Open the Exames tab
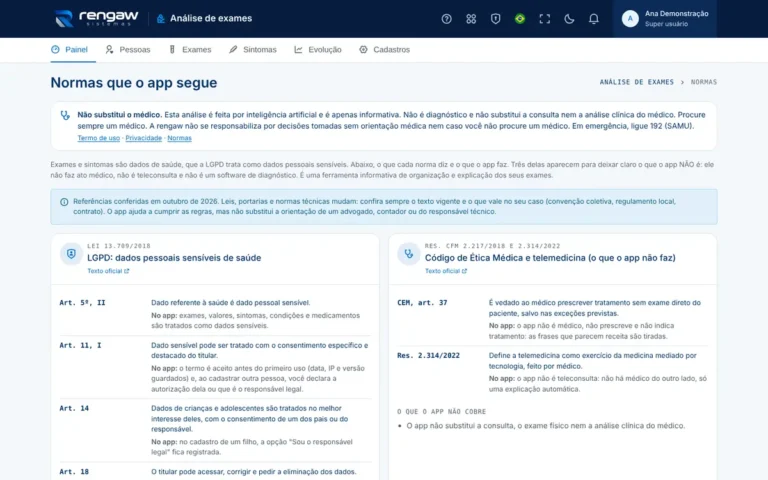Screen dimensions: 768x480 coord(190,49)
